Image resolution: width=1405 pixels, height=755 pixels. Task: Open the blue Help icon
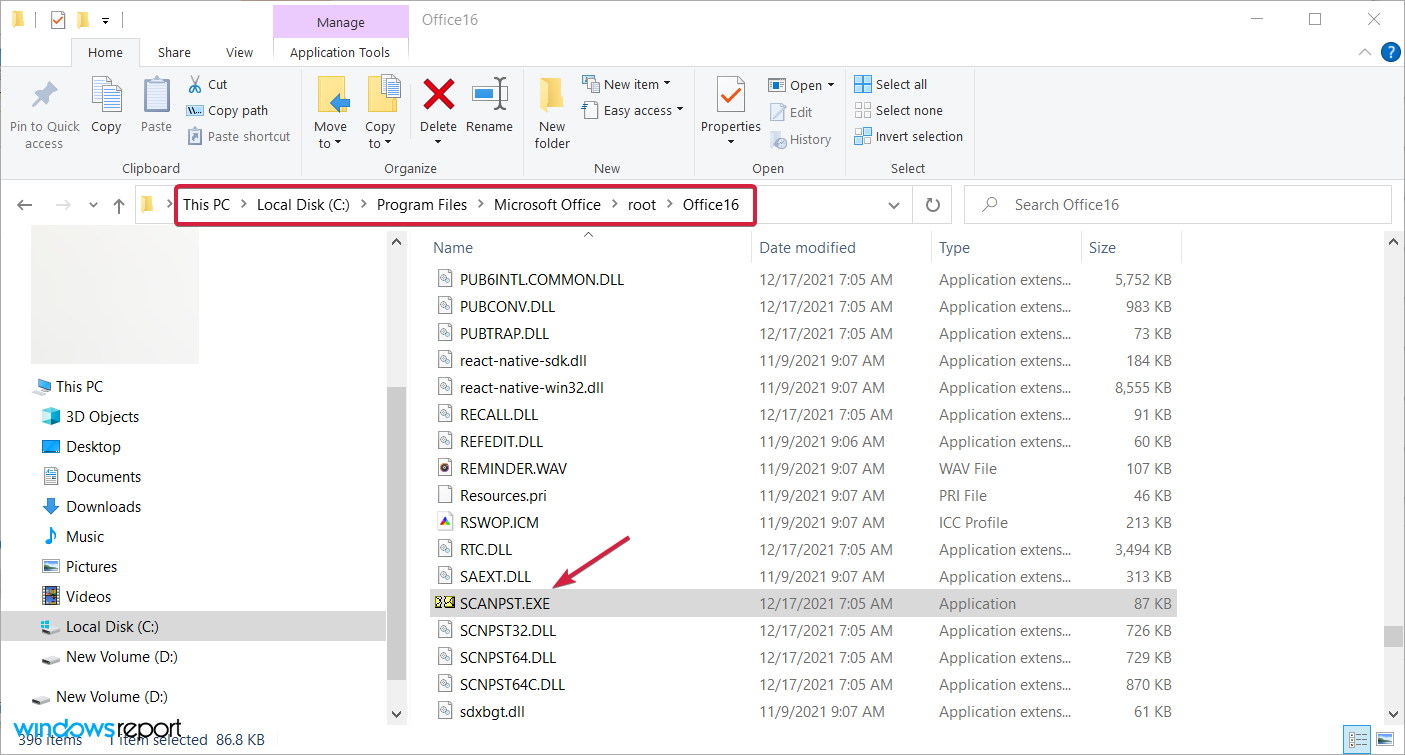pos(1390,52)
